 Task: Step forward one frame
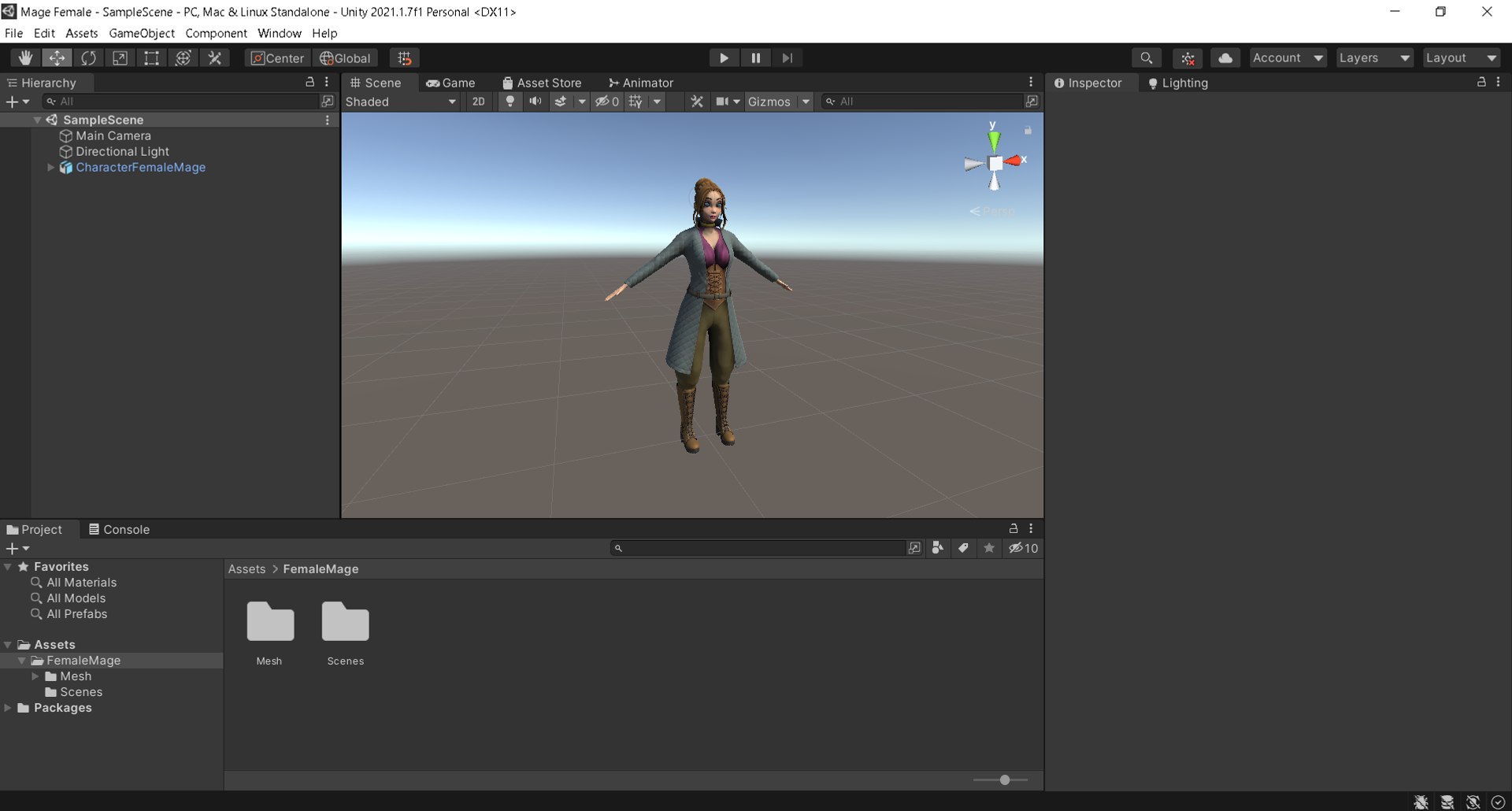tap(787, 58)
